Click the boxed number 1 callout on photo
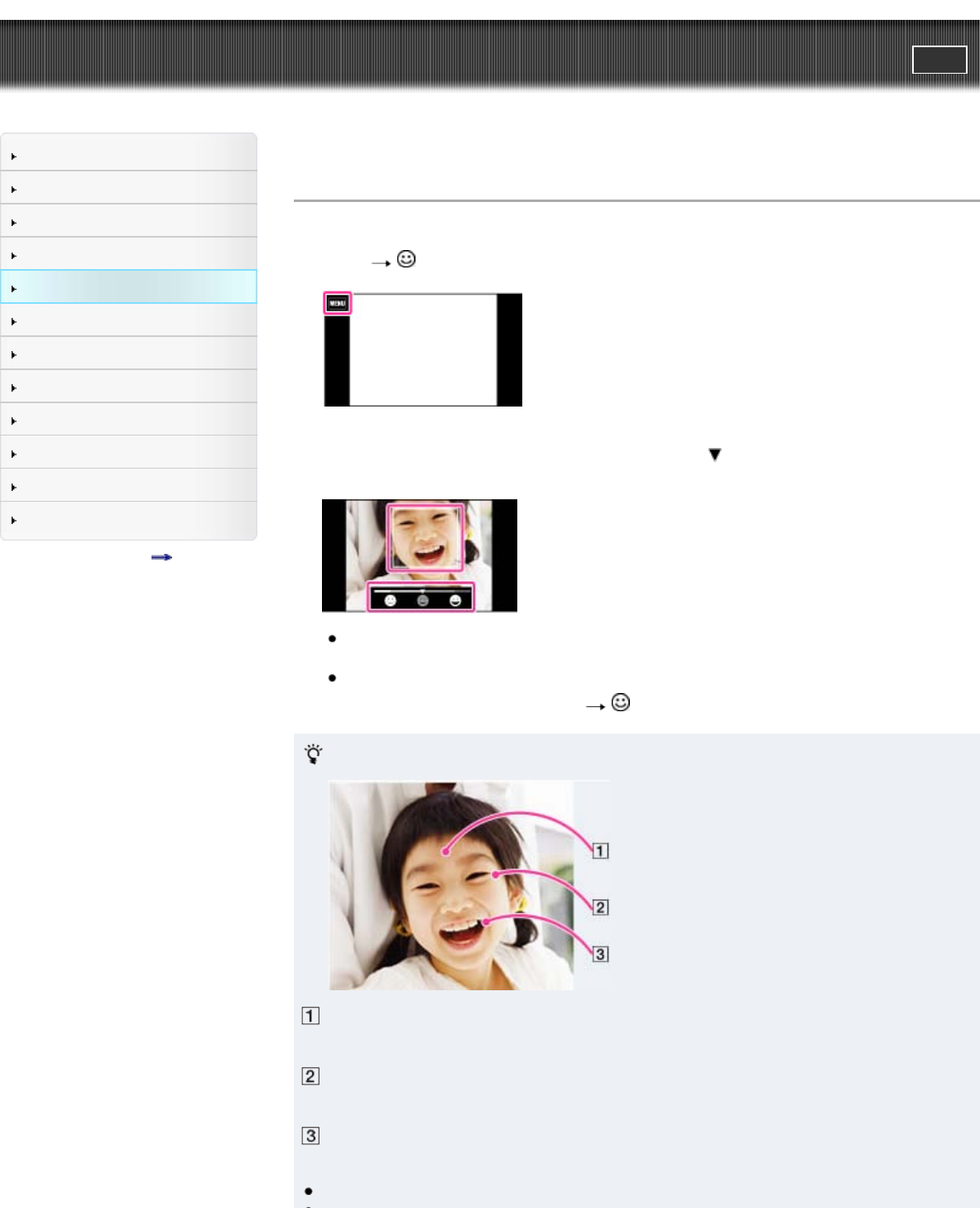 click(x=601, y=850)
